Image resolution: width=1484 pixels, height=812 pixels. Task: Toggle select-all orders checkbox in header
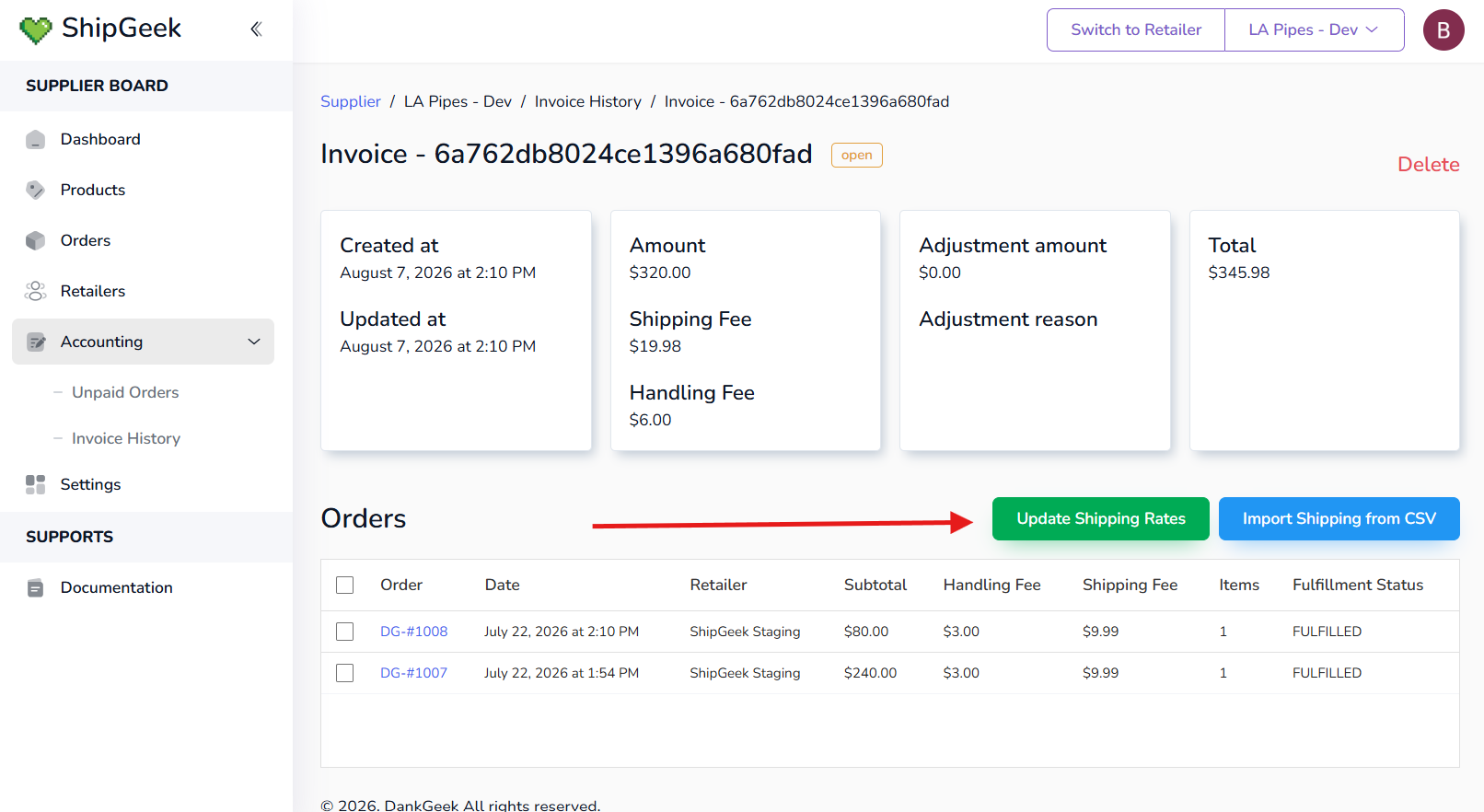point(345,586)
